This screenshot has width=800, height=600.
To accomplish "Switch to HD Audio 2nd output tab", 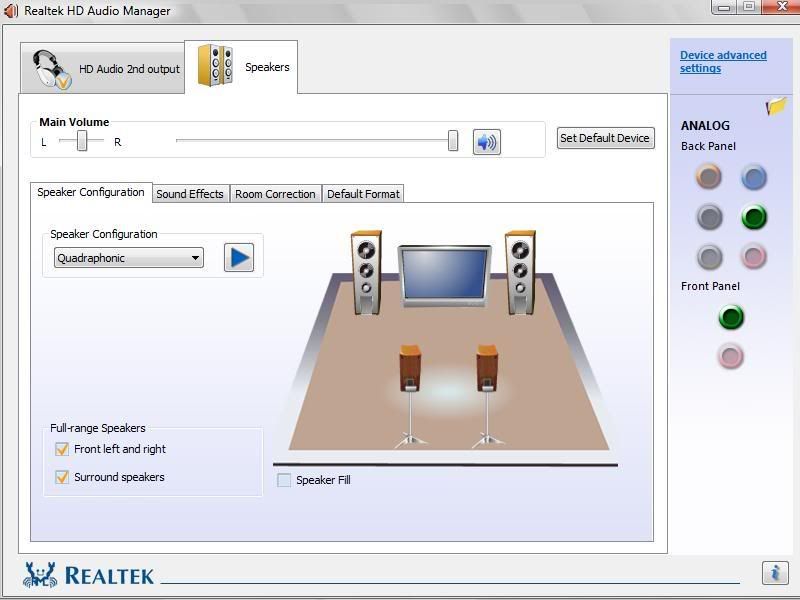I will click(x=103, y=68).
